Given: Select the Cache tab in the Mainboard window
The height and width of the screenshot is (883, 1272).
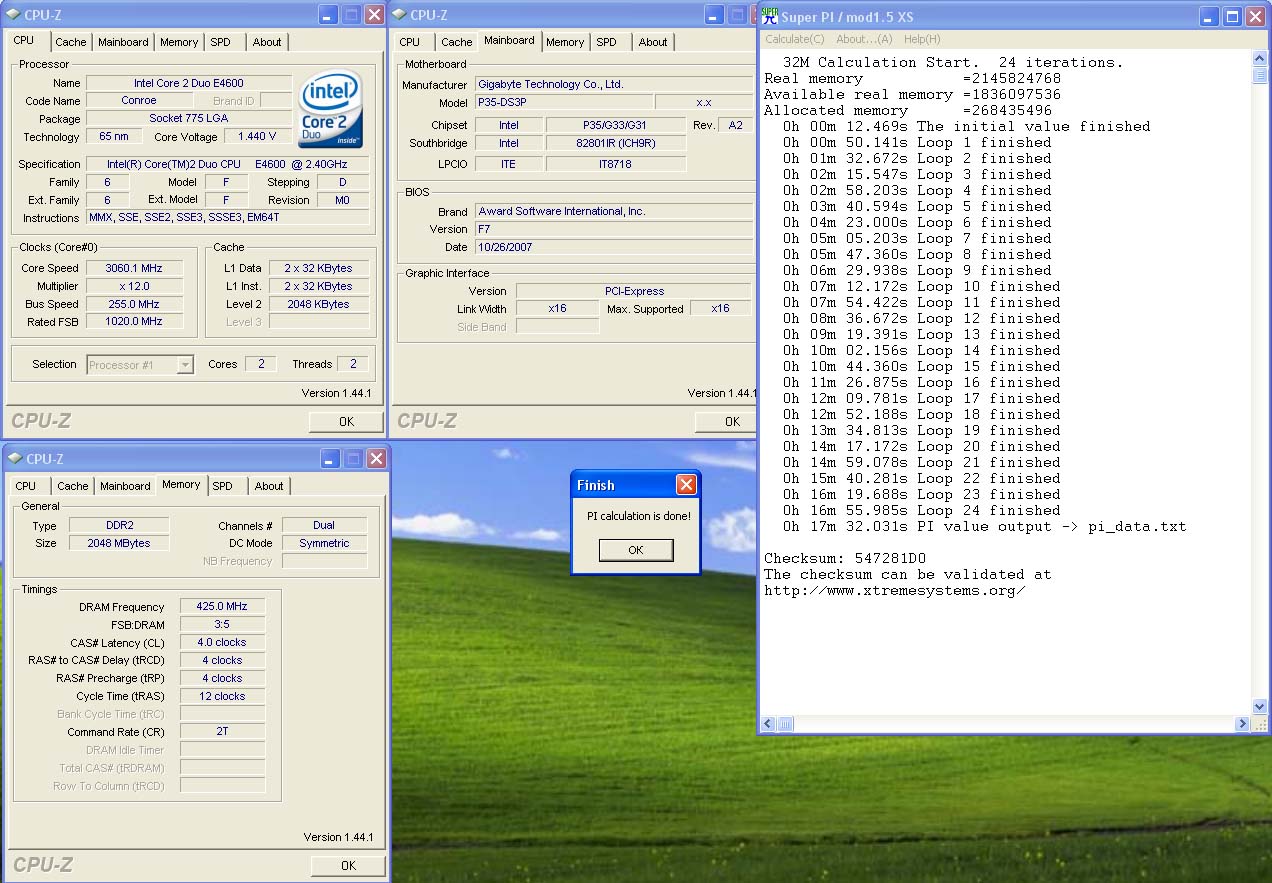Looking at the screenshot, I should point(457,42).
